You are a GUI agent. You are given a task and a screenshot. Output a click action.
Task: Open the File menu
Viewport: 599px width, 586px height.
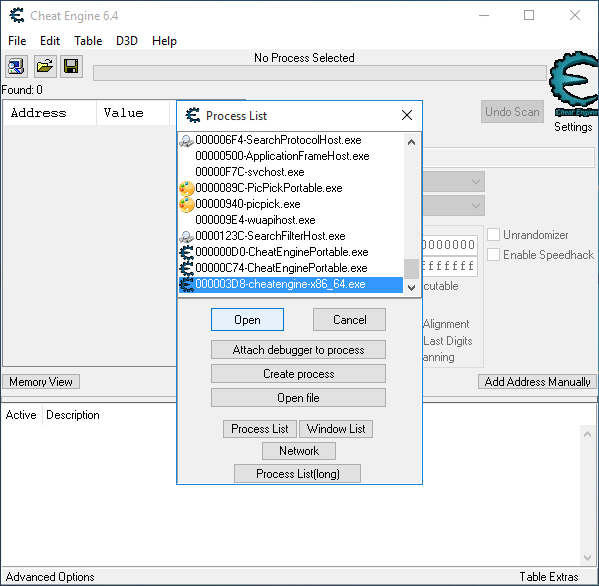tap(17, 41)
